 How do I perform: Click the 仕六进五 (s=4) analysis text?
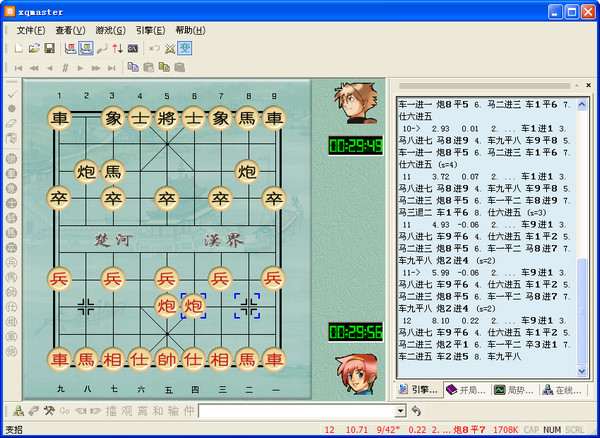(x=428, y=164)
